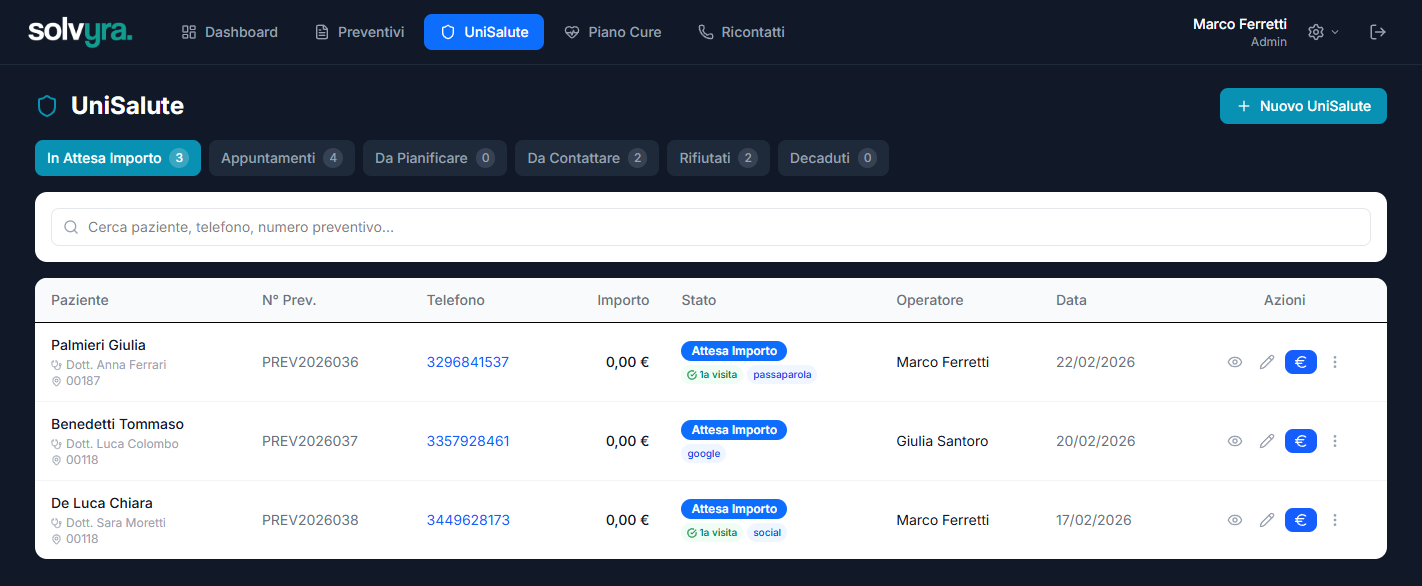Set amount for Benedetti Tommaso (euro button)
1422x586 pixels.
[x=1301, y=441]
